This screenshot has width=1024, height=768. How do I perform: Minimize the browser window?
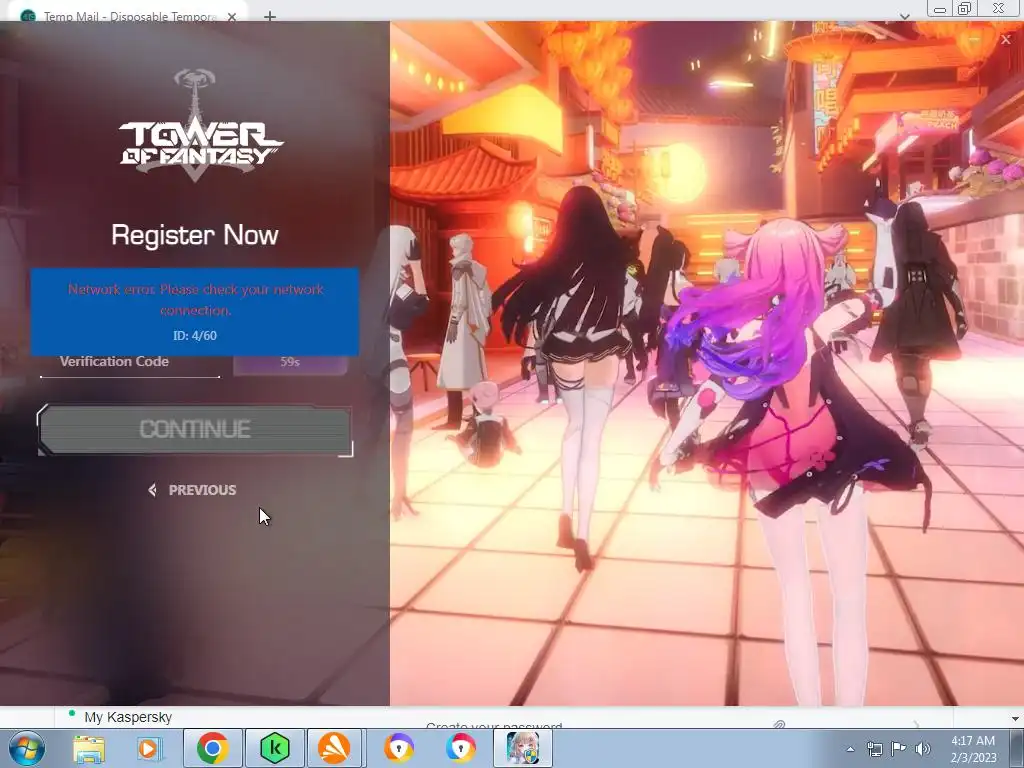tap(940, 9)
